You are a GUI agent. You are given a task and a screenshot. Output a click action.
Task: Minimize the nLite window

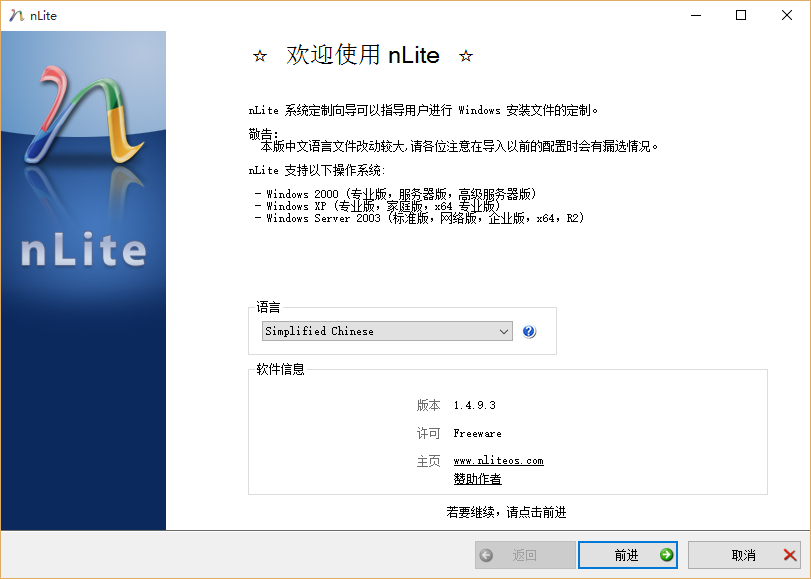[694, 15]
